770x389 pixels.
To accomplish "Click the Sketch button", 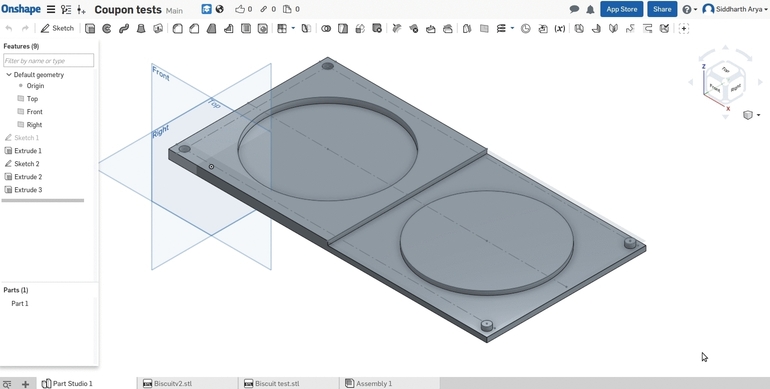I will pyautogui.click(x=57, y=28).
